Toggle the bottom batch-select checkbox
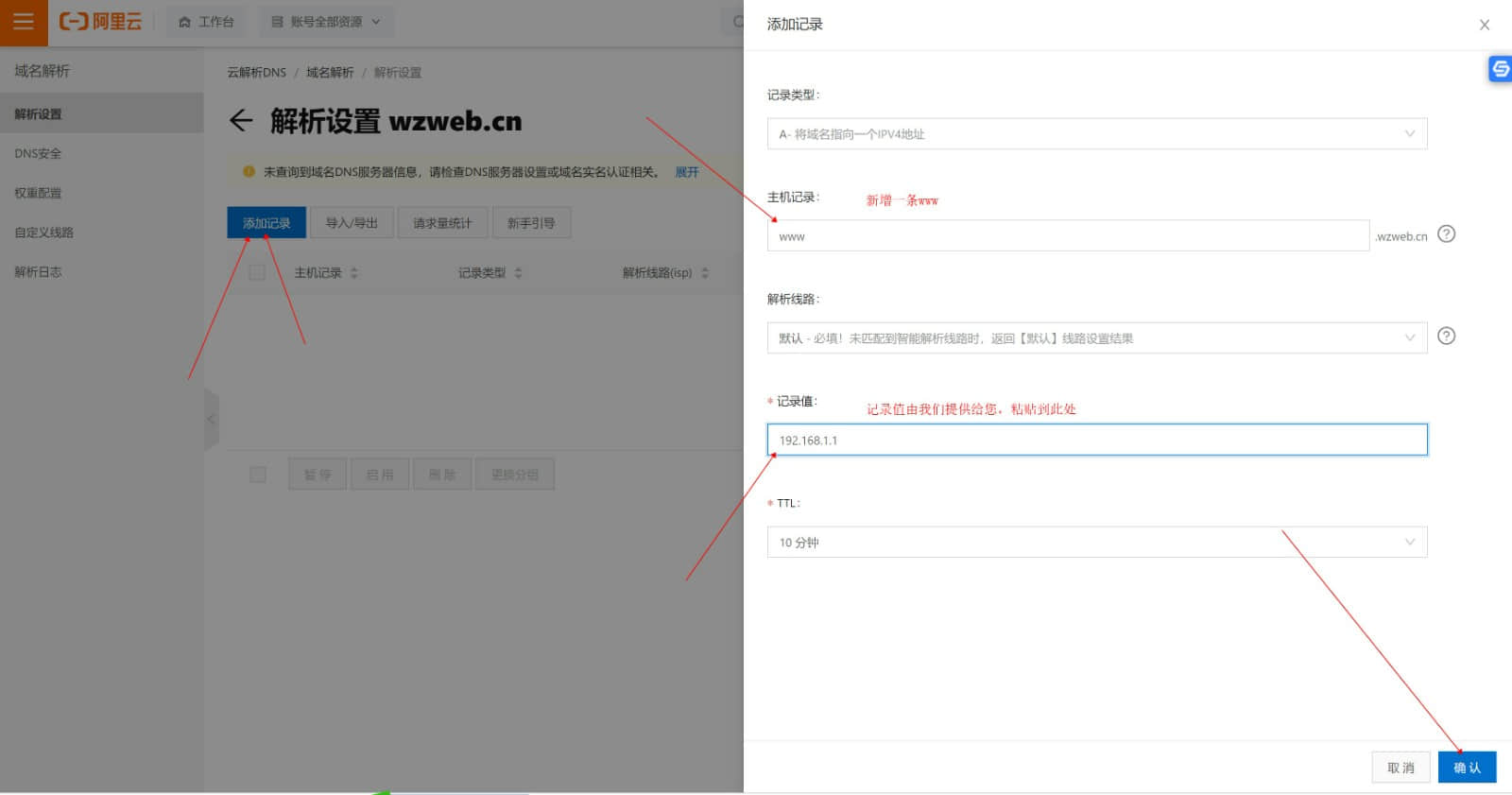This screenshot has height=795, width=1512. coord(257,475)
